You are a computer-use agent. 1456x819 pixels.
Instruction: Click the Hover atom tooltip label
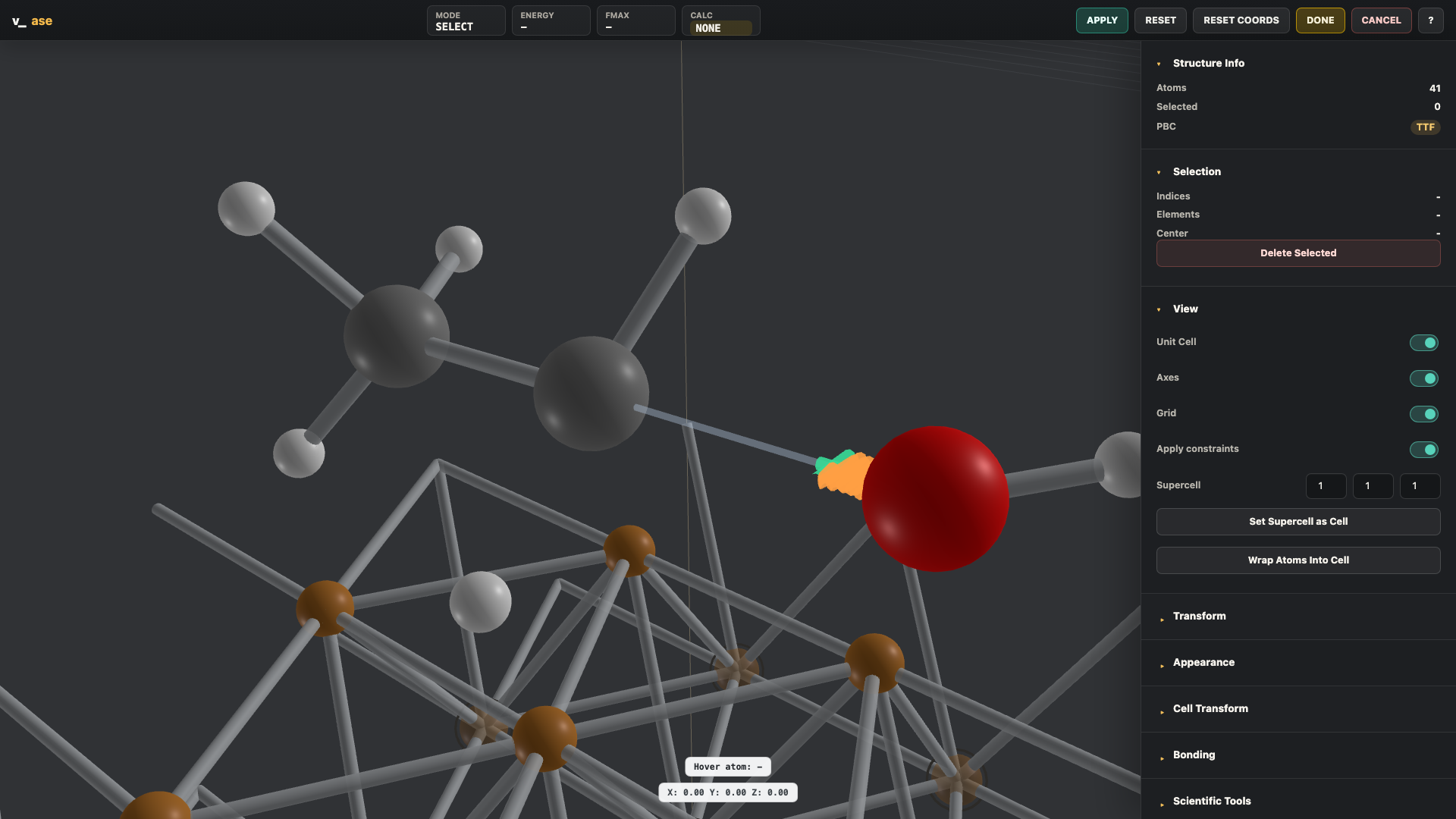728,767
